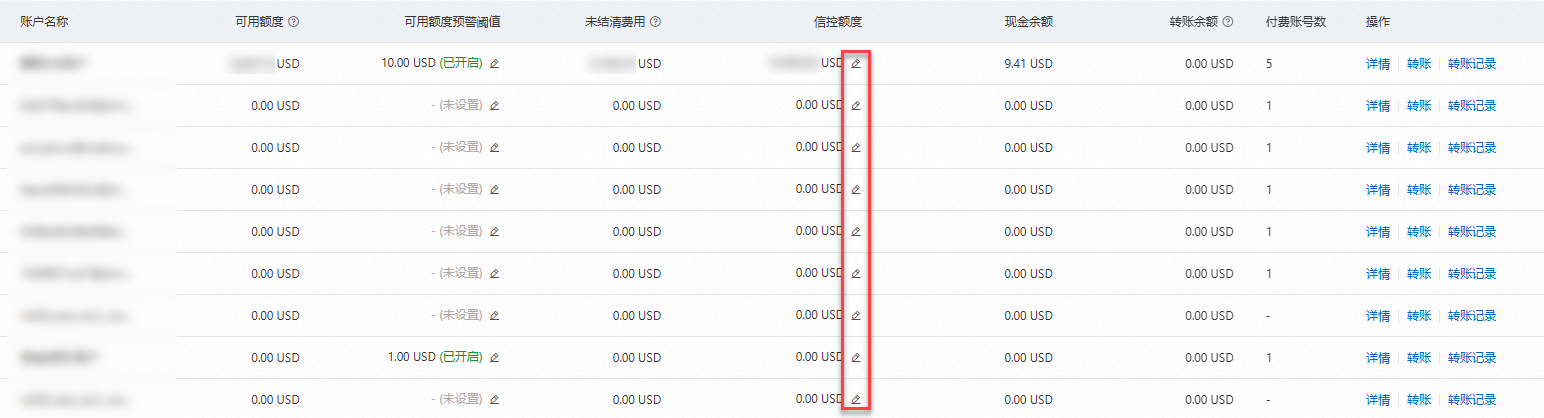Open 详情 in row with 1.00 USD threshold
The height and width of the screenshot is (418, 1544).
pyautogui.click(x=1378, y=358)
